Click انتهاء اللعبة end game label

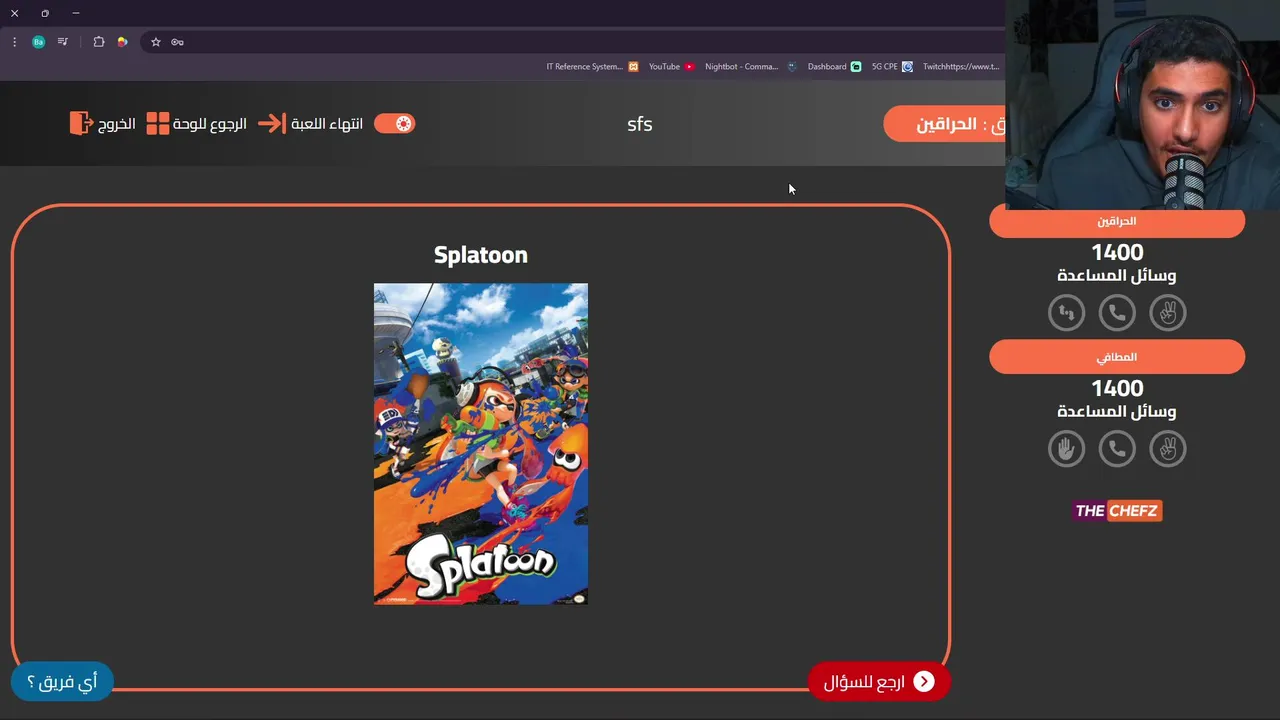tap(327, 124)
